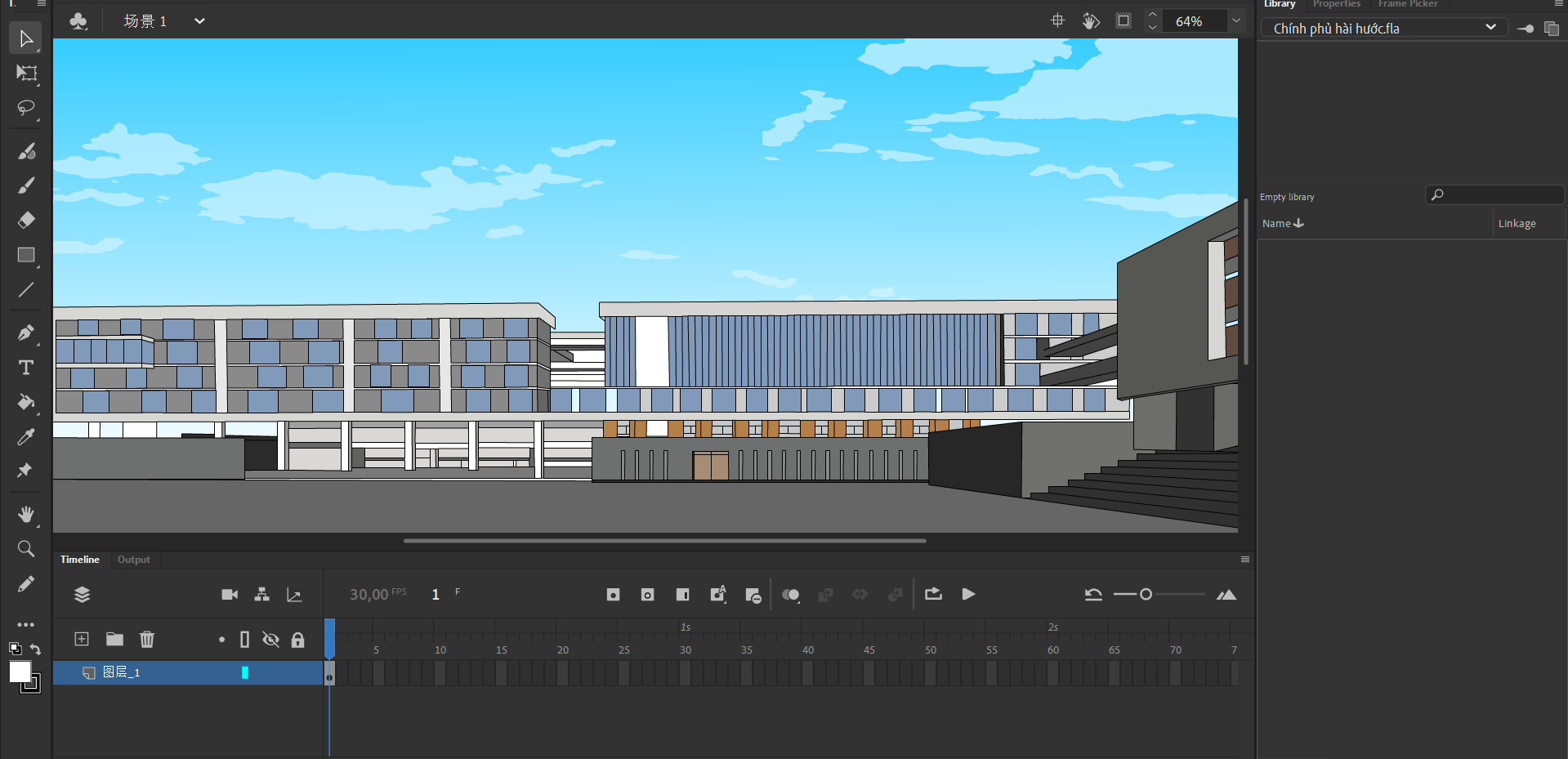Pick the Eraser tool
This screenshot has width=1568, height=759.
(x=26, y=220)
